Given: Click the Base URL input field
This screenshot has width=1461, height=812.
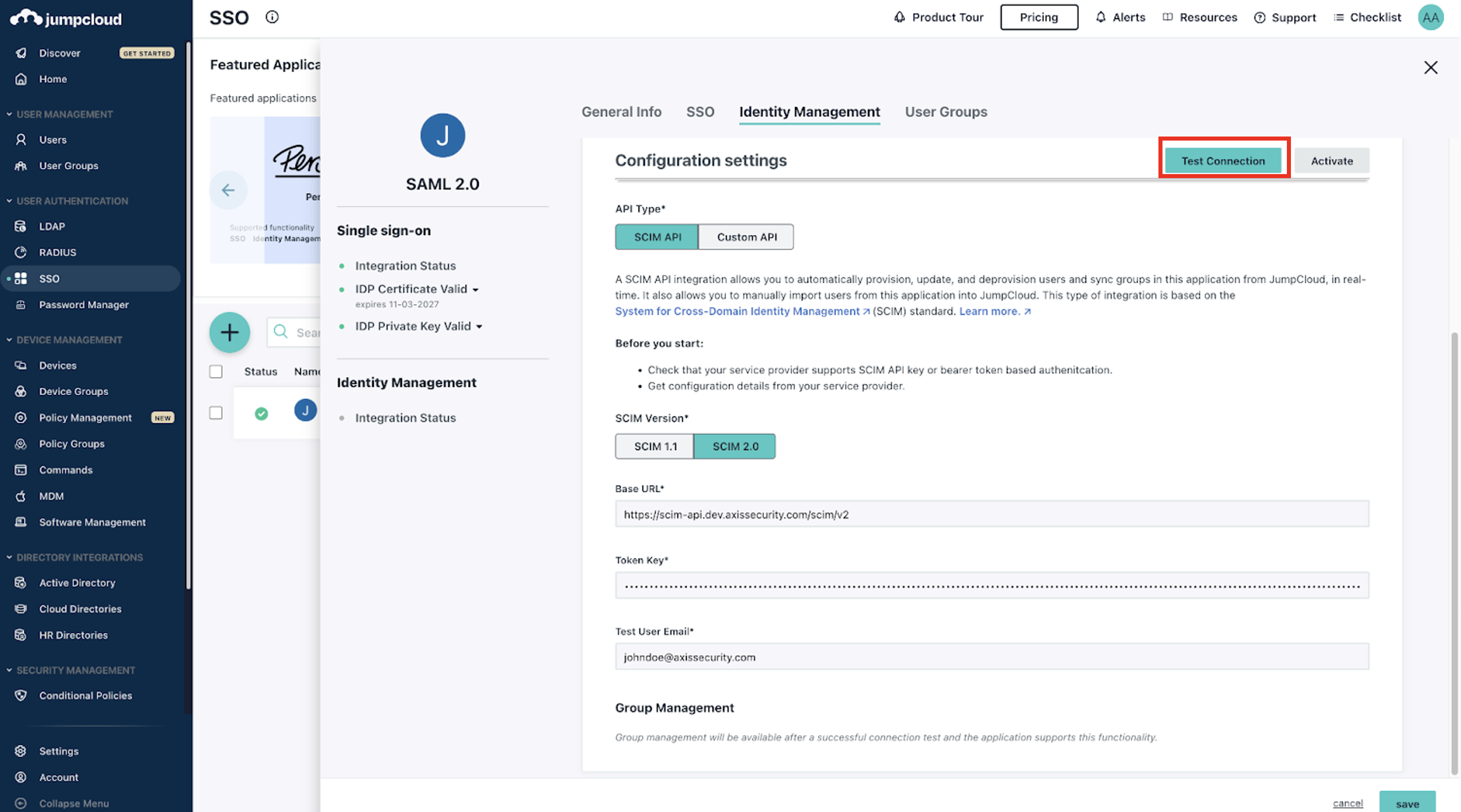Looking at the screenshot, I should pos(992,514).
